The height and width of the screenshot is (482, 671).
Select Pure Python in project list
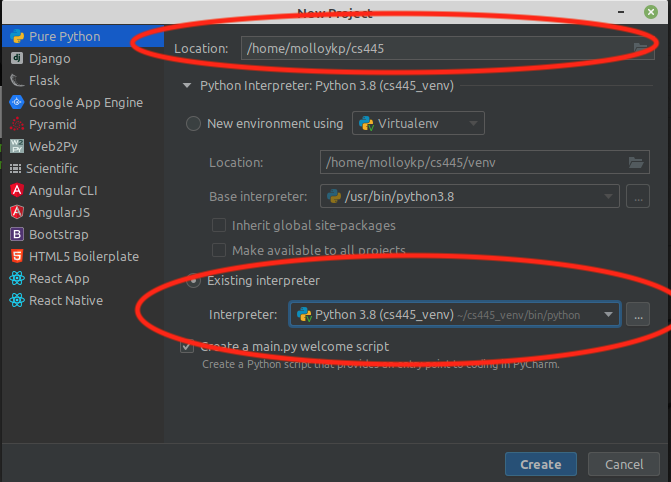click(x=64, y=36)
